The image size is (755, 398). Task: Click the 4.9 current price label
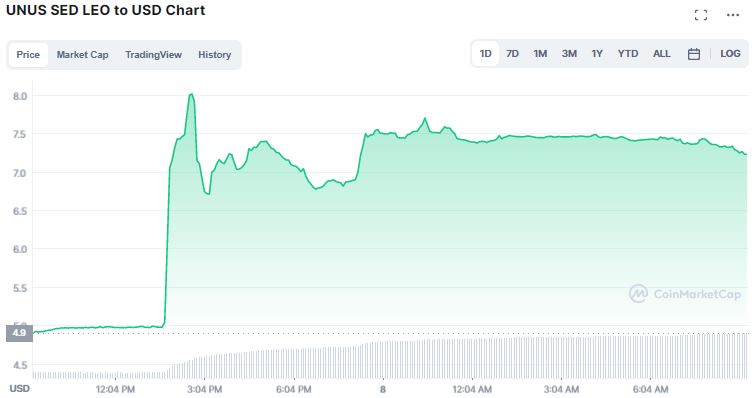click(19, 333)
